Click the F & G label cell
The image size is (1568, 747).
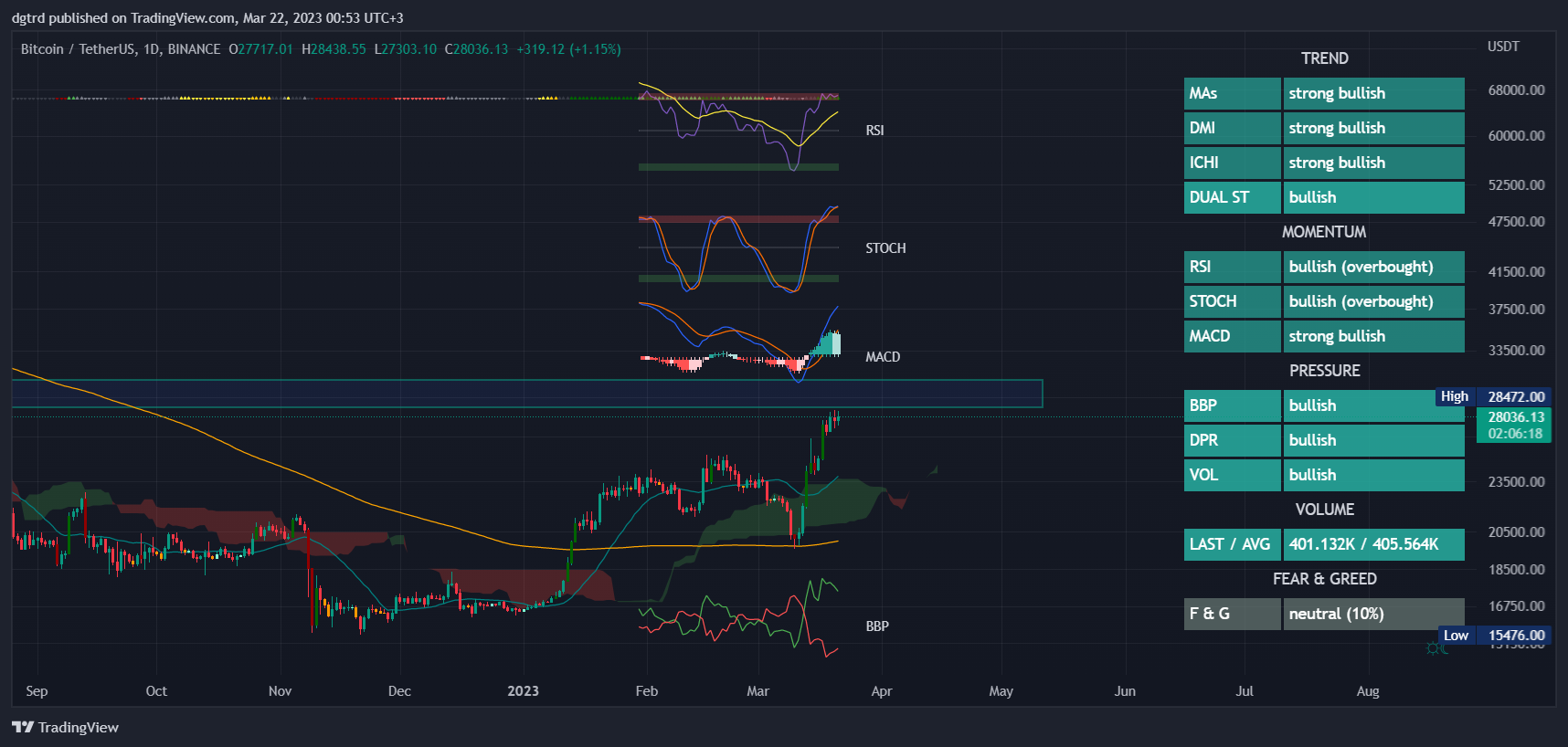pos(1233,614)
